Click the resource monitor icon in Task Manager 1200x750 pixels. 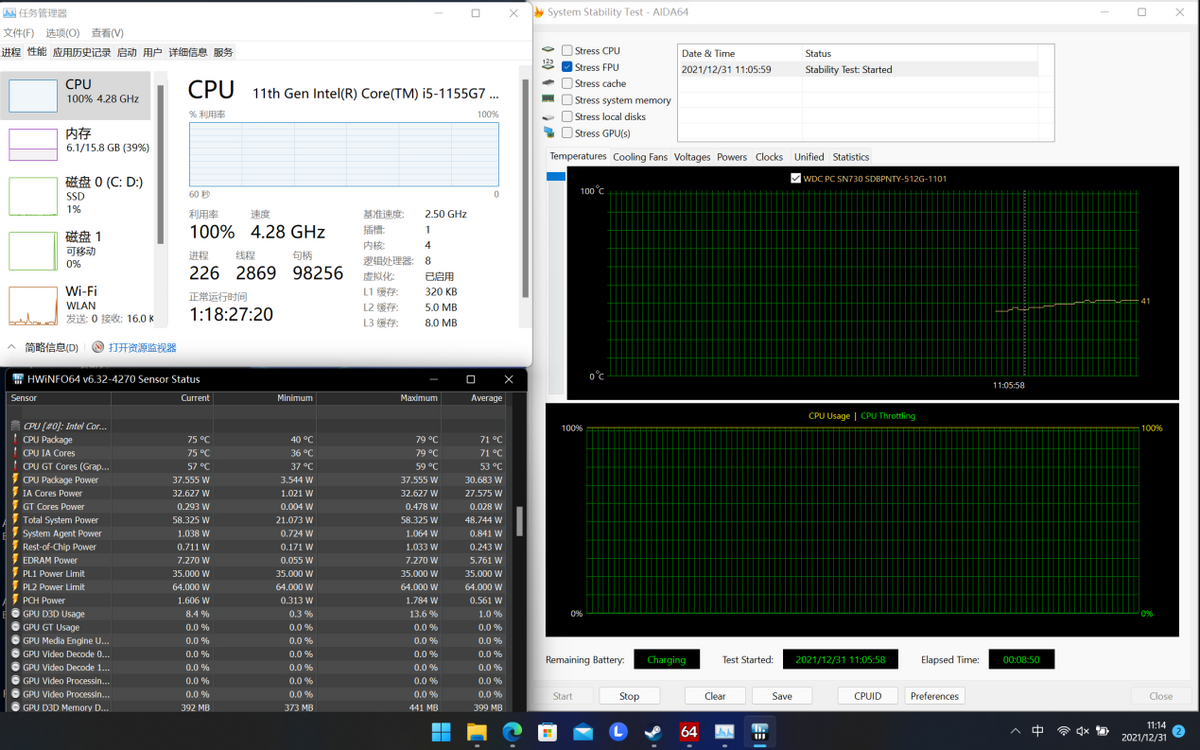pos(98,347)
